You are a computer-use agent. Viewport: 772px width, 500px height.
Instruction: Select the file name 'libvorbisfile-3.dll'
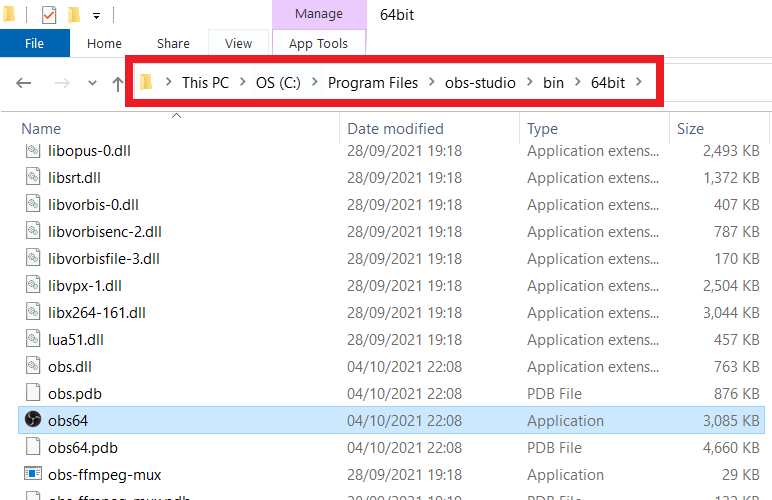tap(103, 259)
